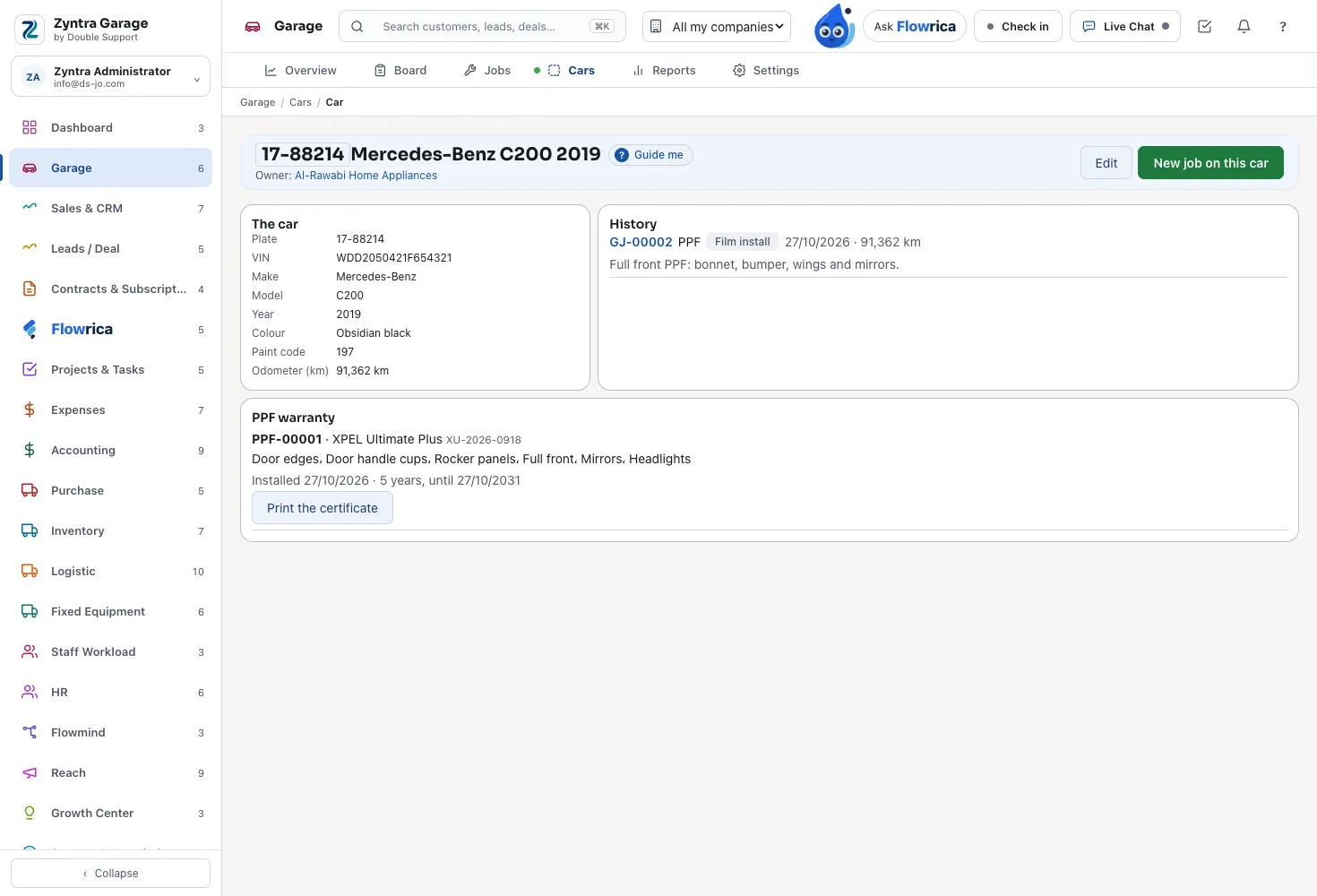Open notifications bell icon

pyautogui.click(x=1244, y=27)
